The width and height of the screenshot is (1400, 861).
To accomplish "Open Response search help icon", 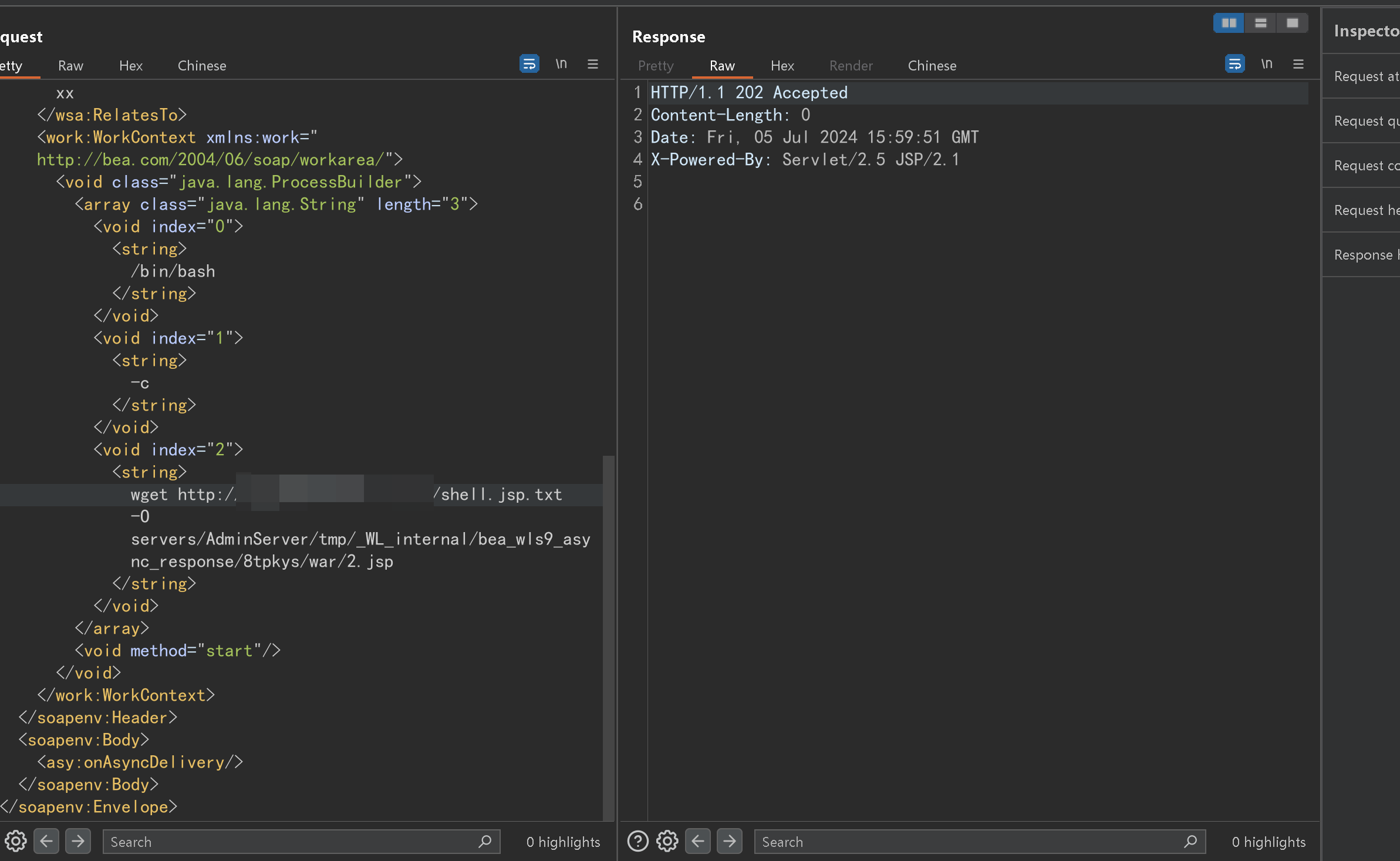I will [x=637, y=841].
